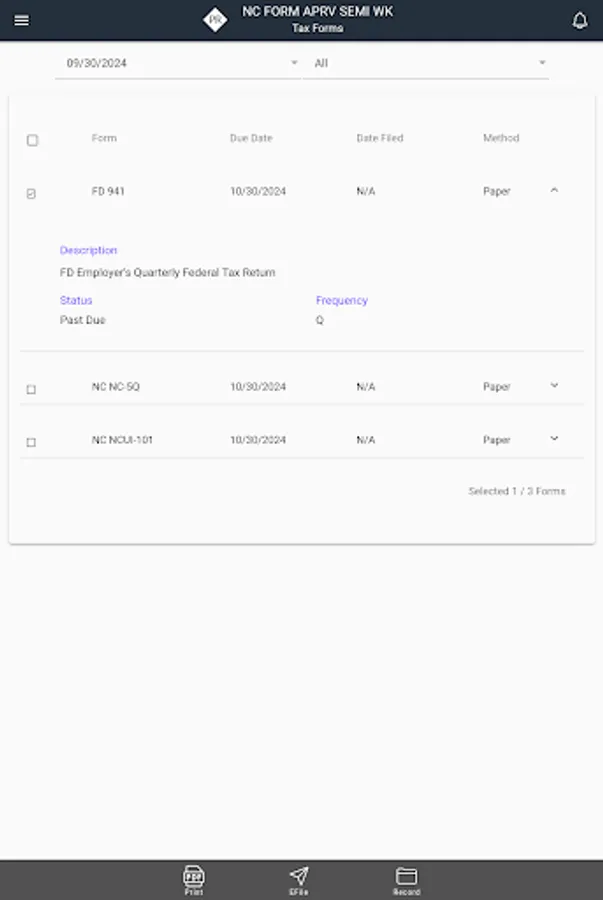603x900 pixels.
Task: Open the All filter dropdown
Action: [428, 61]
